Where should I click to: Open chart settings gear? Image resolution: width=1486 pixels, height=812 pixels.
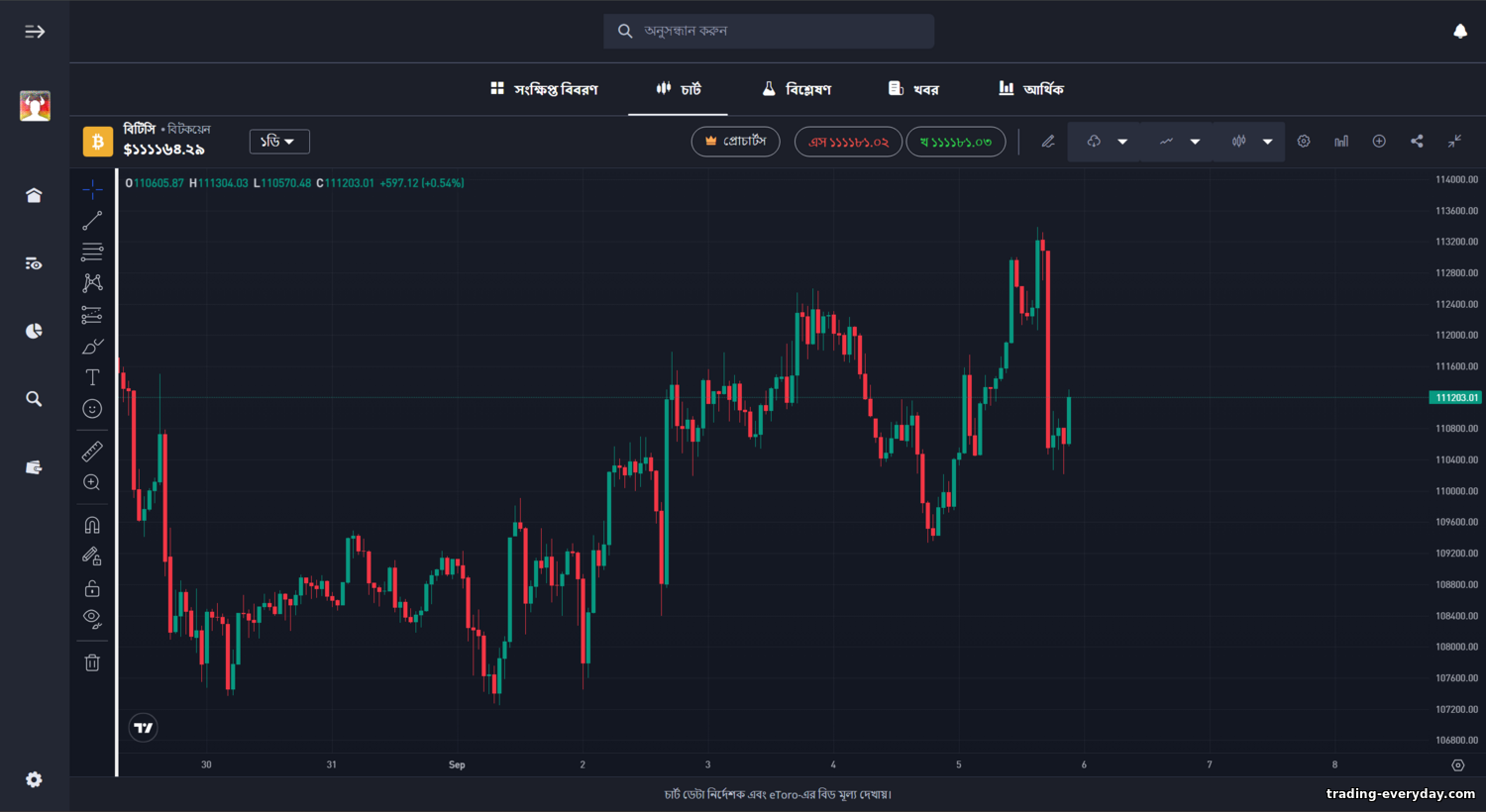(1303, 141)
